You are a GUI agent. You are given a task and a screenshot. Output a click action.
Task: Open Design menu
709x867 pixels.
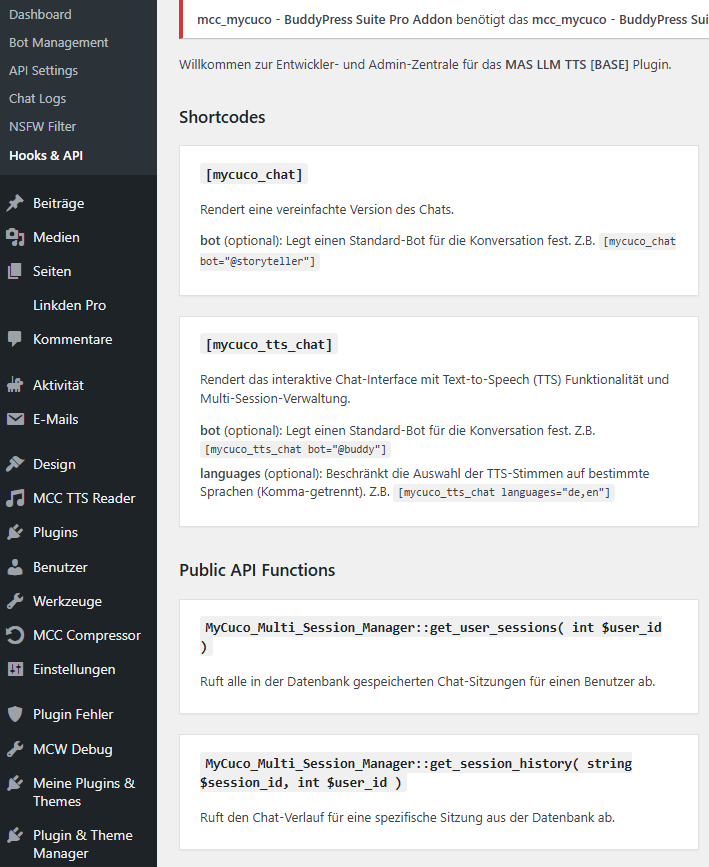point(54,464)
